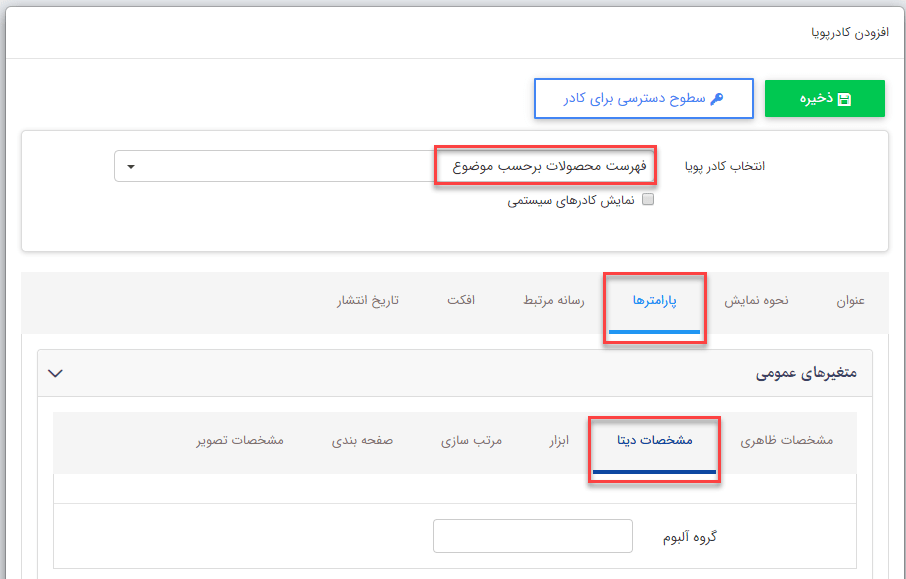The width and height of the screenshot is (906, 579).
Task: Select the مشخصات ظاهری sub-tab
Action: [x=786, y=440]
